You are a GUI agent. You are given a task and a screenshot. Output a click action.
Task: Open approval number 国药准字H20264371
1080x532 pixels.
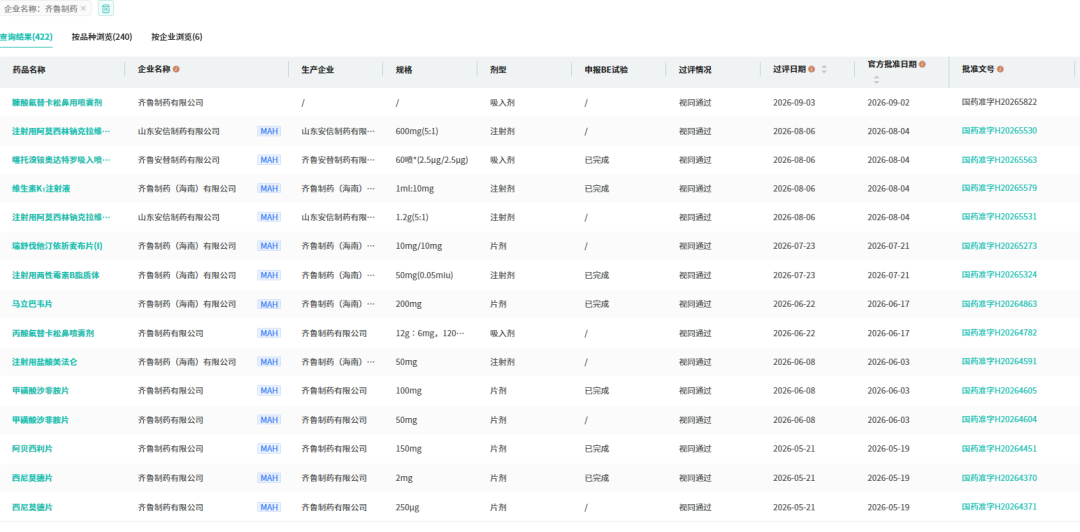[999, 507]
